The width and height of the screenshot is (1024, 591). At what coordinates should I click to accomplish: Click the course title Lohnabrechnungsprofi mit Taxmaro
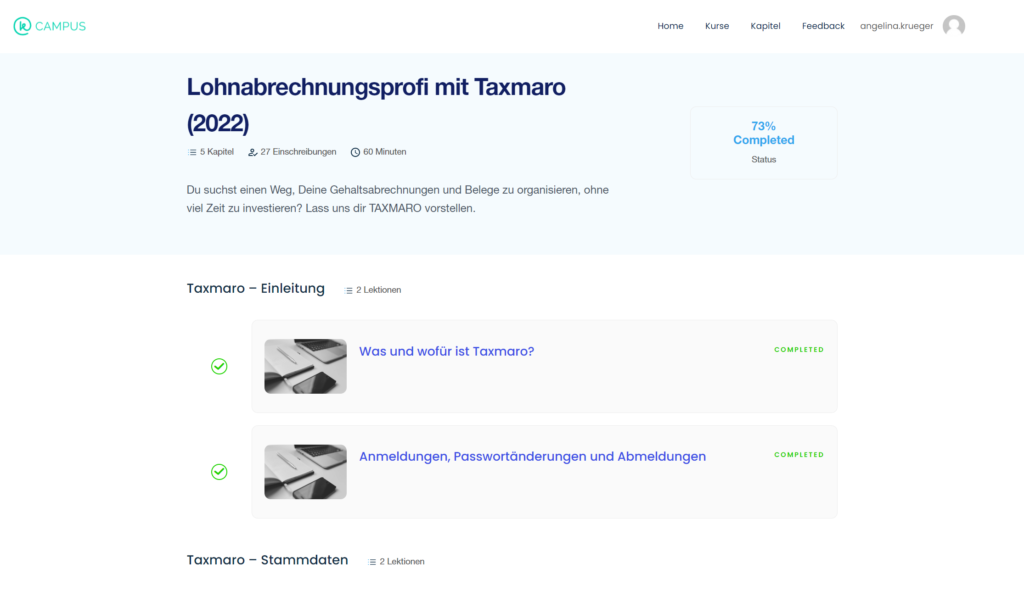click(376, 104)
